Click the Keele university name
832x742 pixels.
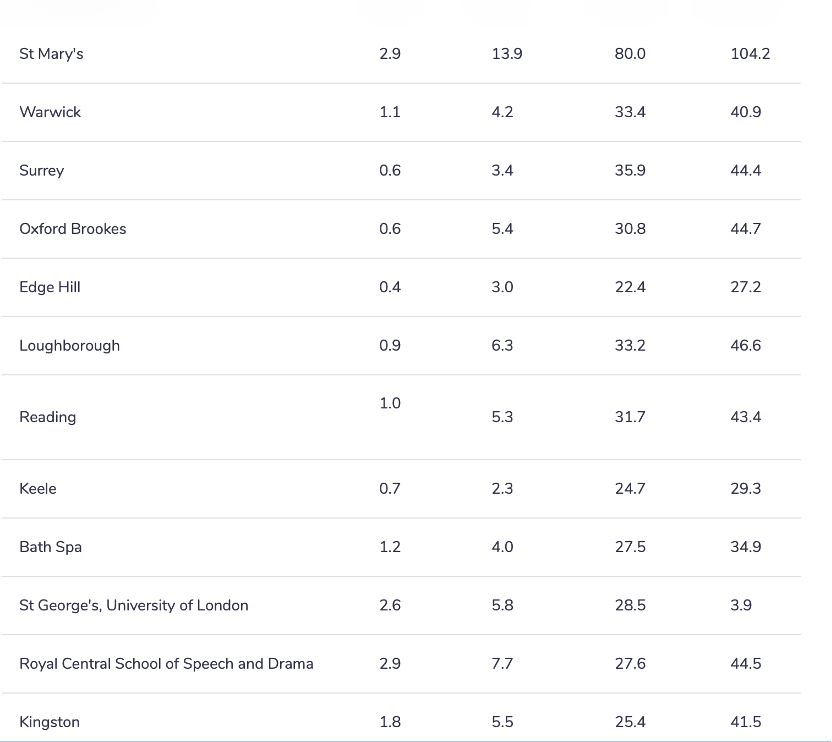coord(38,489)
